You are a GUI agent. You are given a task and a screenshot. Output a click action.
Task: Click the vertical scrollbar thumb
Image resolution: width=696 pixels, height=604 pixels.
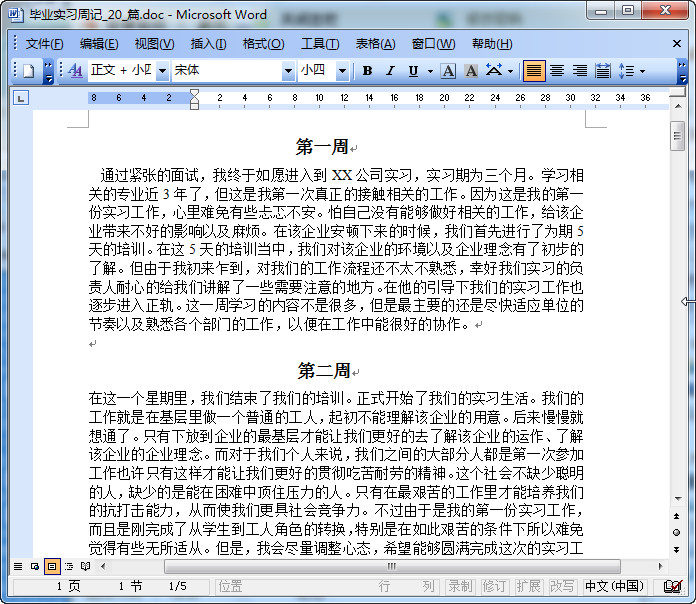pyautogui.click(x=677, y=136)
